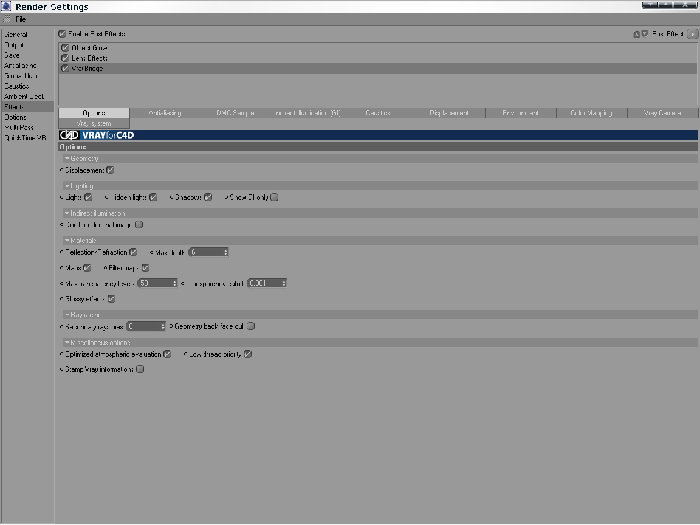Toggle Reflection/Refraction checkbox
Viewport: 700px width, 525px height.
(x=133, y=252)
